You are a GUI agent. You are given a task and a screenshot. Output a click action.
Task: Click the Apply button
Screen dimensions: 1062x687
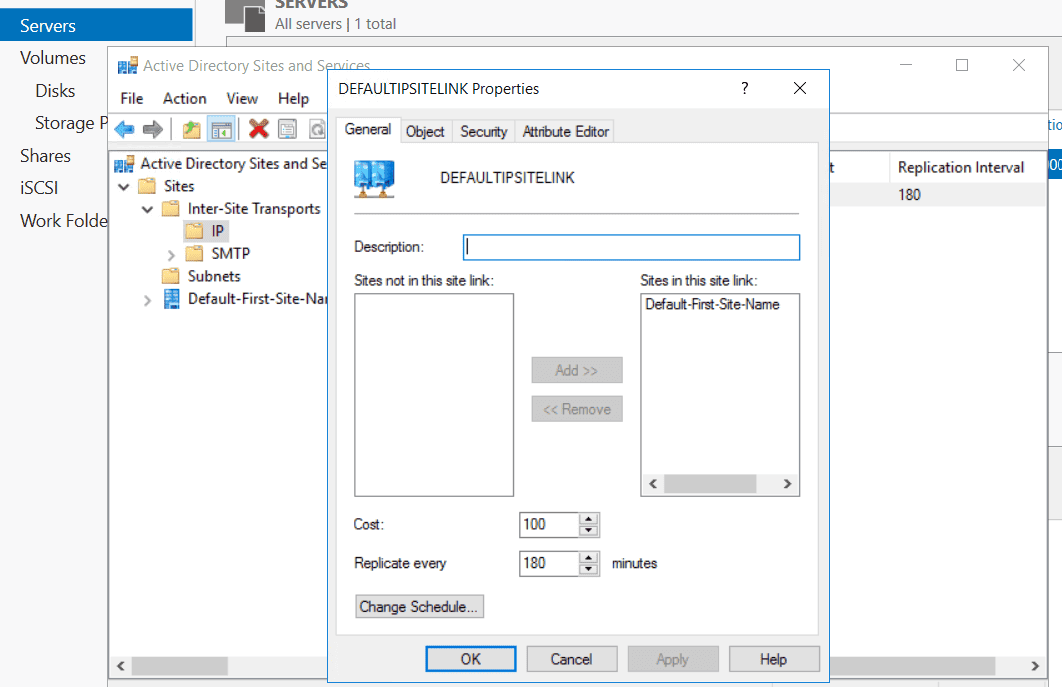click(673, 659)
